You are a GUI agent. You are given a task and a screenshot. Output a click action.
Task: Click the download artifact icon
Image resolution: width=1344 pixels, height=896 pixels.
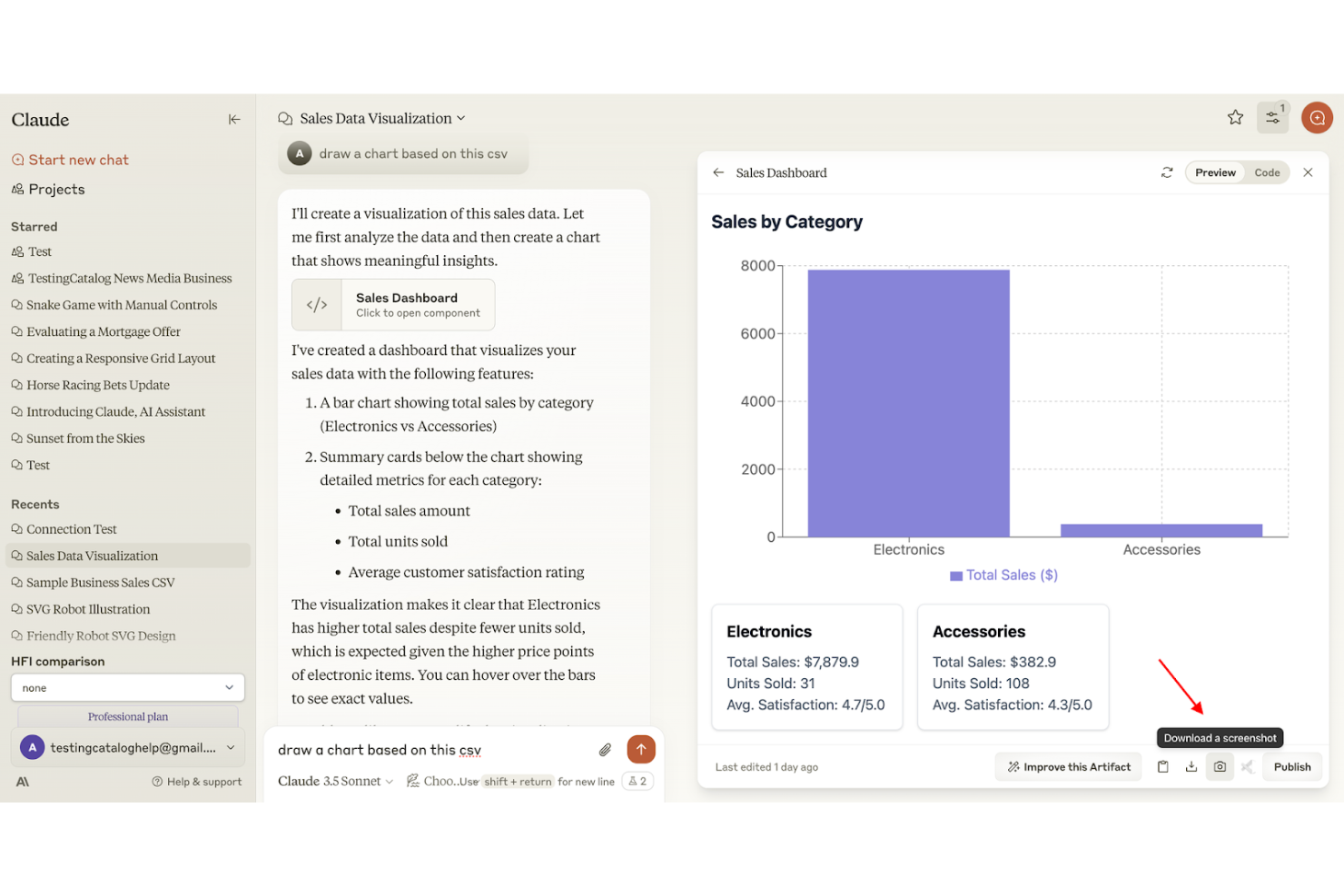click(1191, 766)
